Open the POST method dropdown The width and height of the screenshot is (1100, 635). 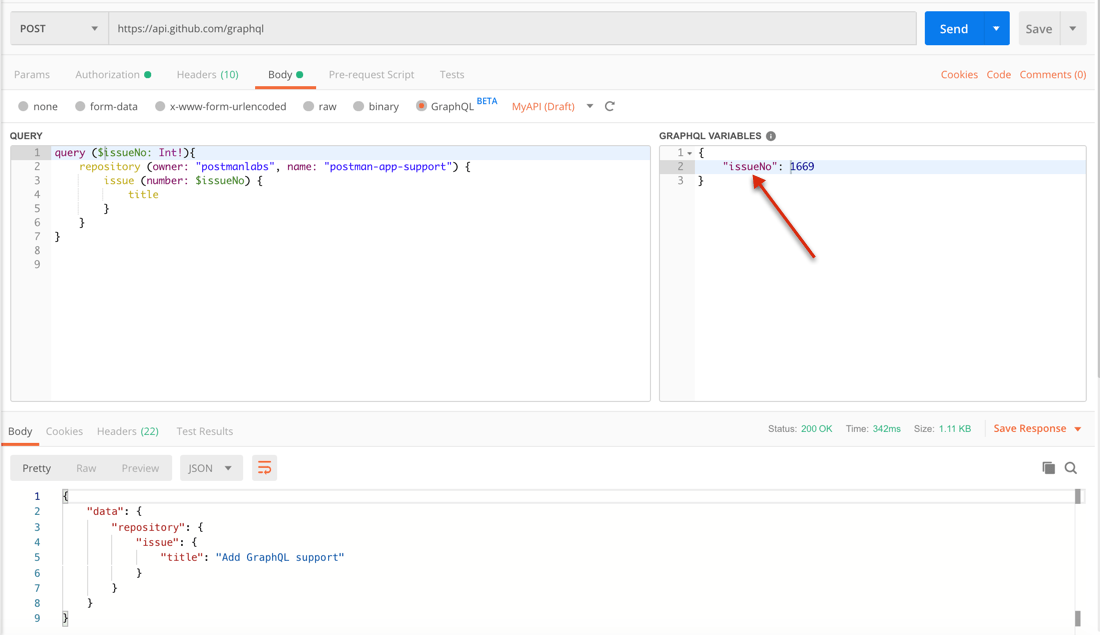(x=57, y=28)
